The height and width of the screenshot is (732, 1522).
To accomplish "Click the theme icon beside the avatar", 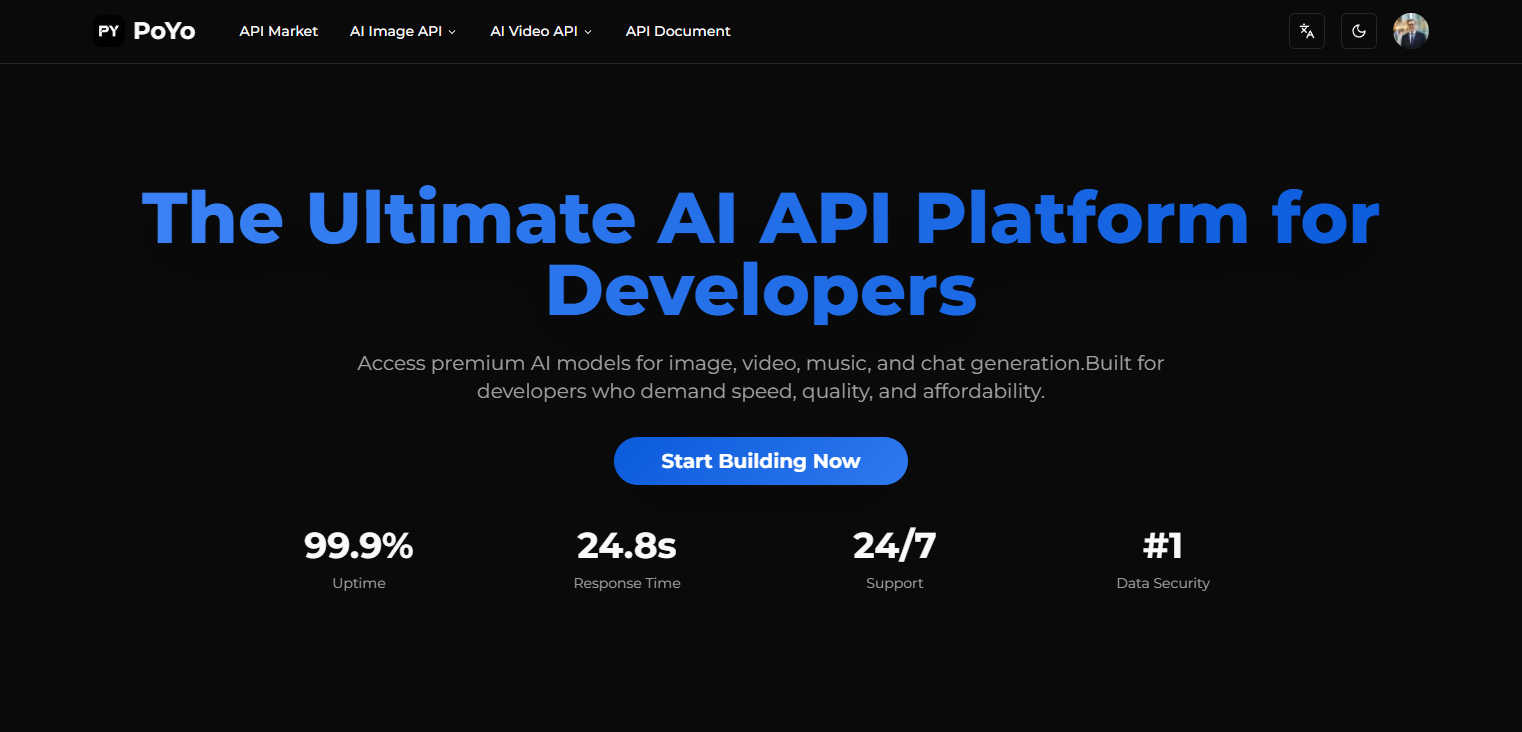I will 1358,30.
